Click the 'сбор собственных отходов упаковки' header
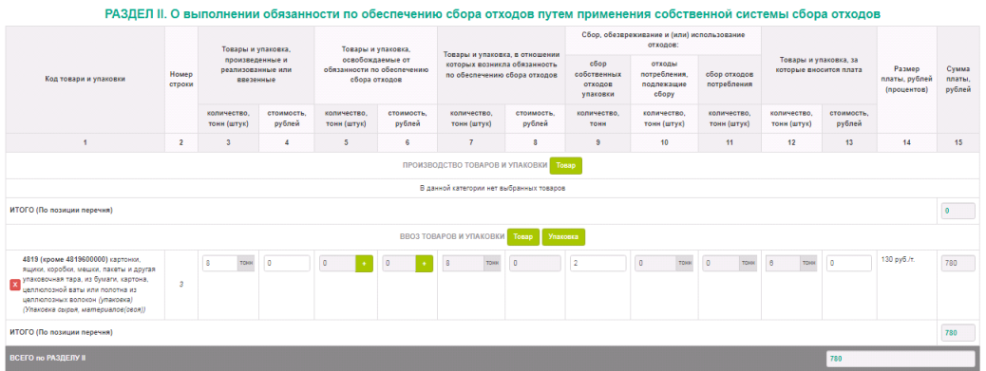 [598, 79]
